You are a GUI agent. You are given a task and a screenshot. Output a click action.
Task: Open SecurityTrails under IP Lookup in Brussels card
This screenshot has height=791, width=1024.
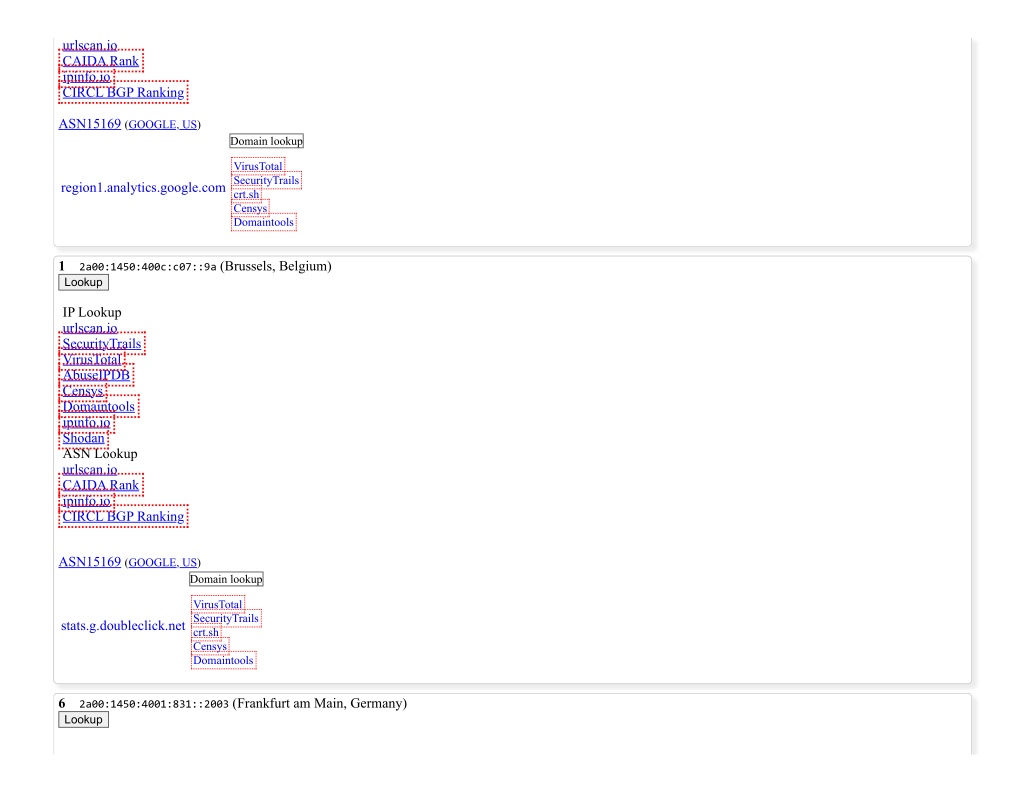(x=101, y=344)
